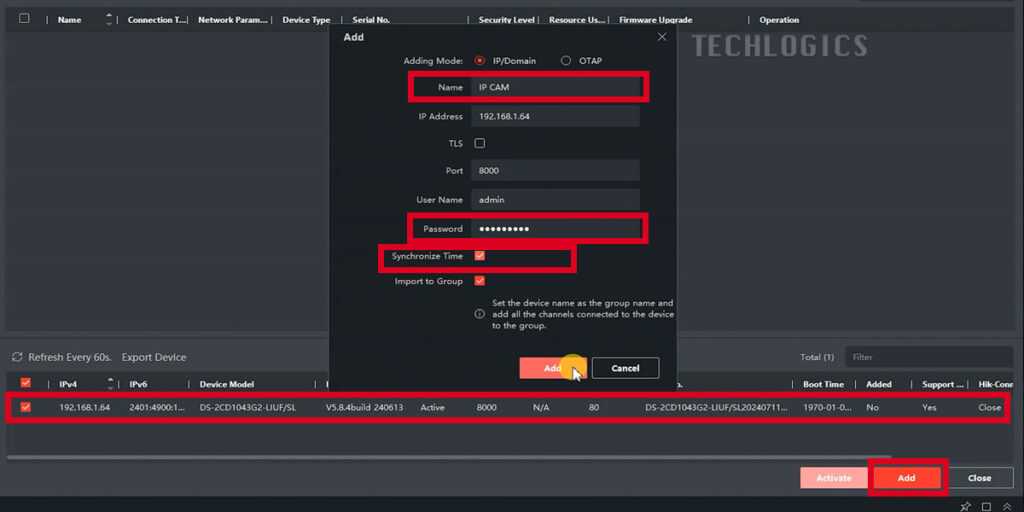Close the Add dialog with the X icon

[661, 37]
